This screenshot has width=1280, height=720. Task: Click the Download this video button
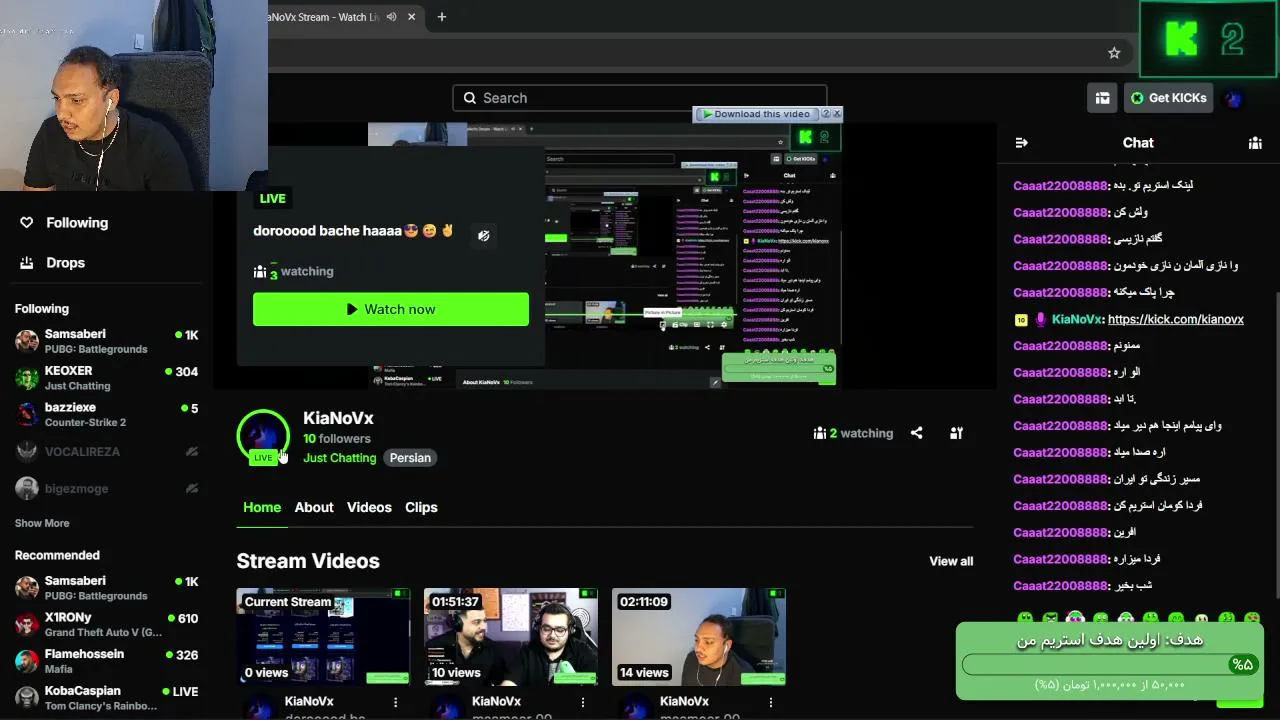click(x=756, y=114)
